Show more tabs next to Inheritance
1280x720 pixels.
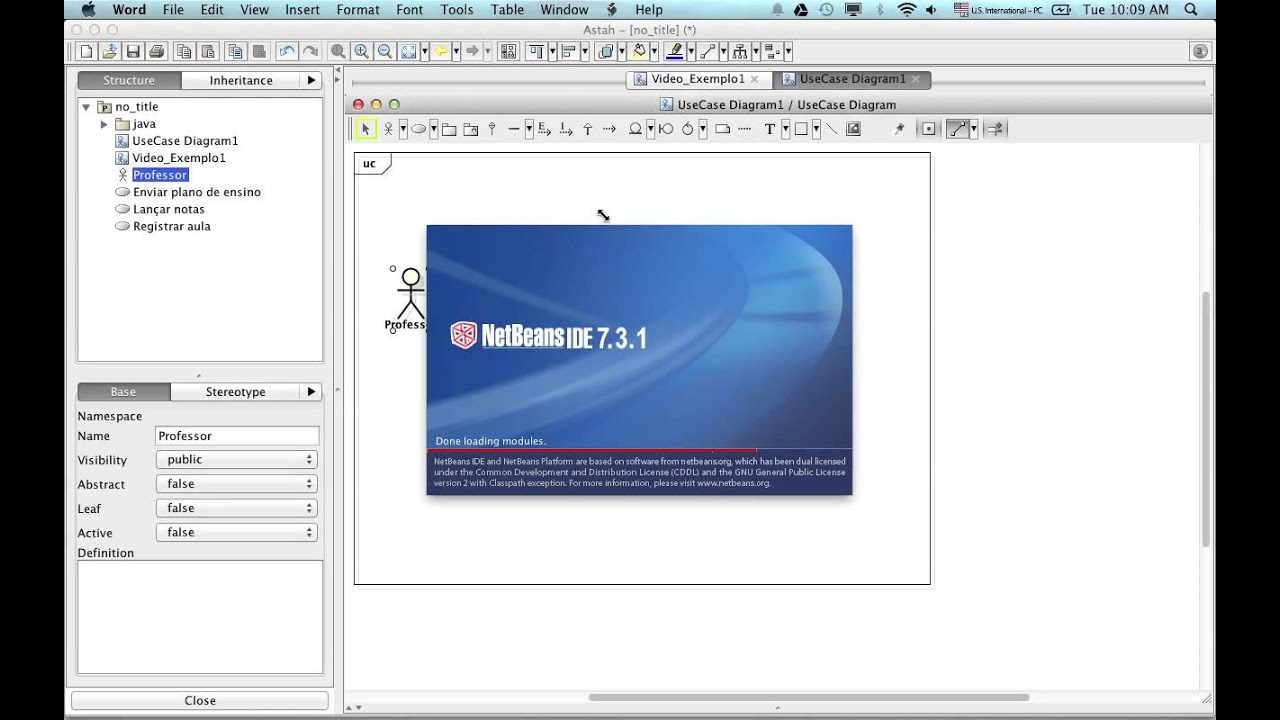[x=311, y=80]
